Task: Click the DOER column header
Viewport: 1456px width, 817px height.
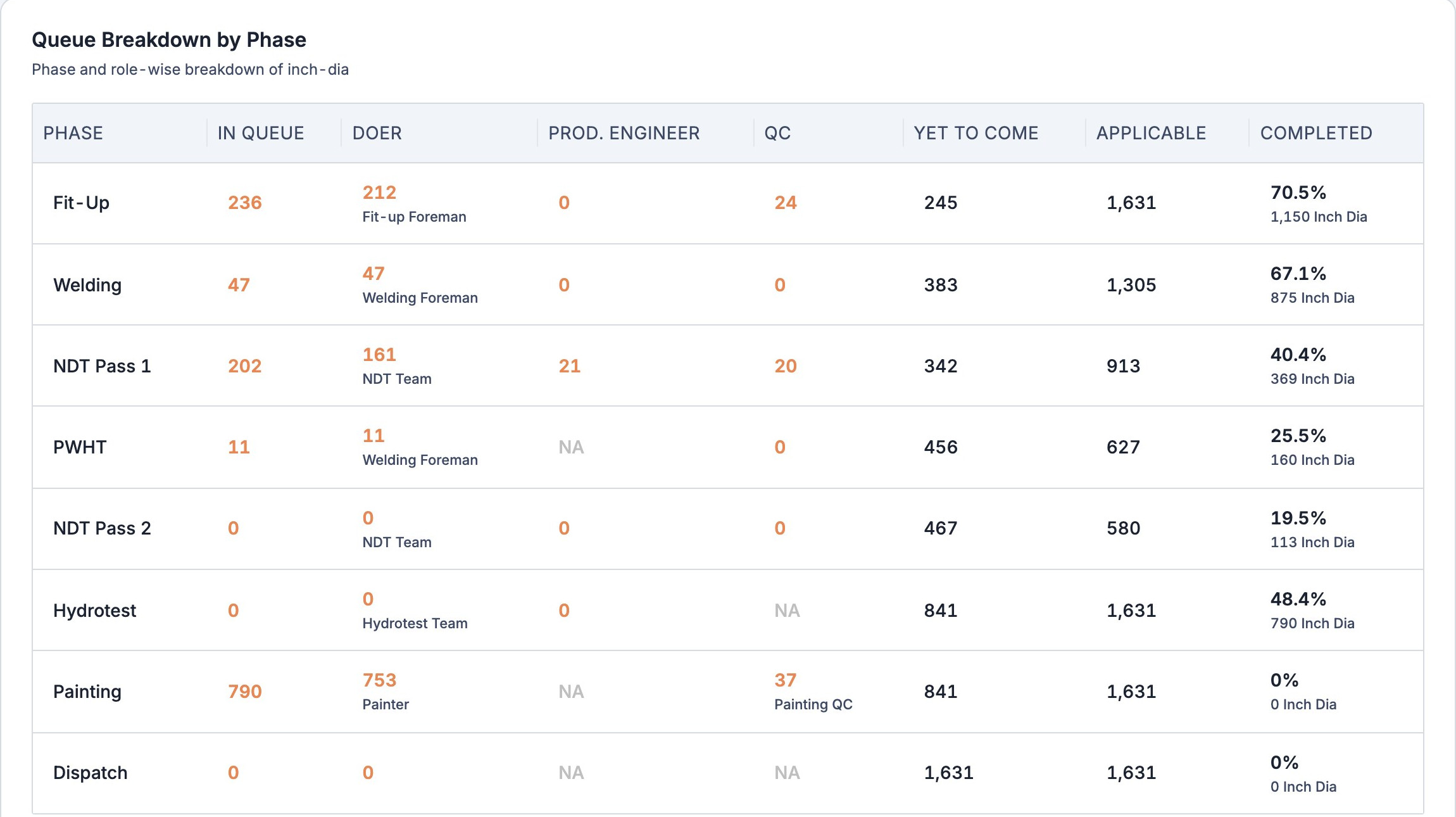Action: (377, 133)
